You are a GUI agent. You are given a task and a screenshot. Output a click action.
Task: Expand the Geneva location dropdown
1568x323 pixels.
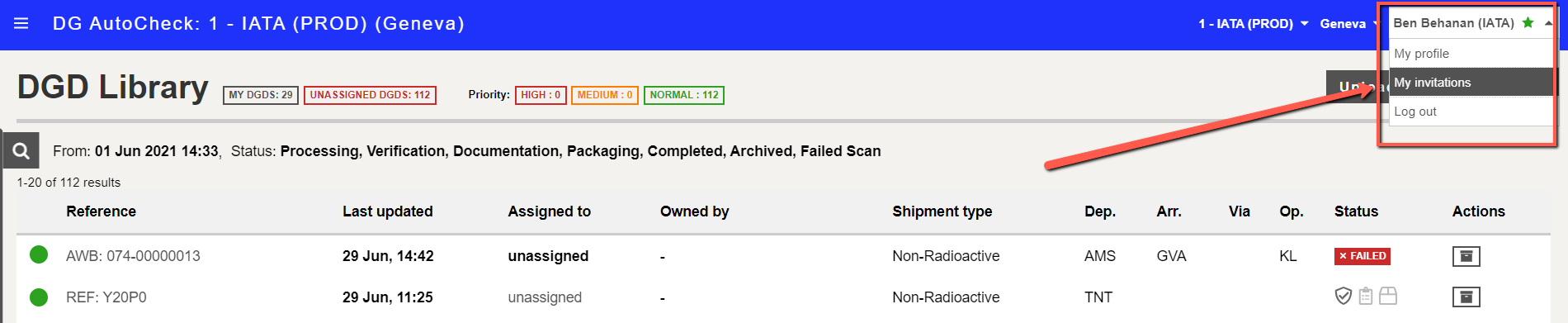[1348, 24]
